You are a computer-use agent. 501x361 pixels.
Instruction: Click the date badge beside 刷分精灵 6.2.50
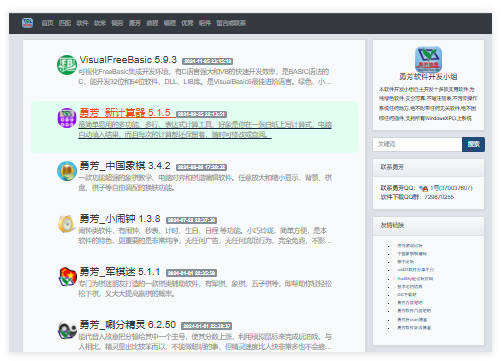pyautogui.click(x=207, y=326)
